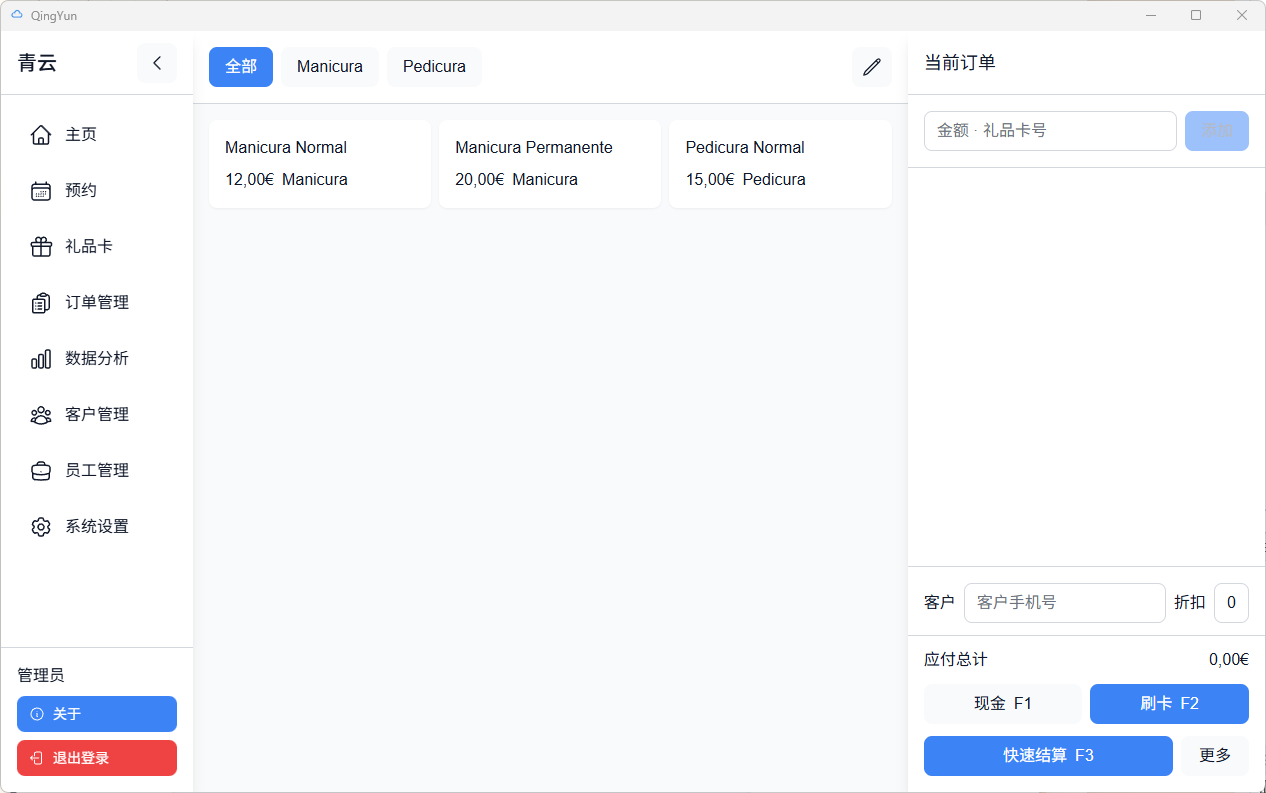This screenshot has width=1266, height=793.
Task: Open the 更多 options button
Action: (x=1215, y=756)
